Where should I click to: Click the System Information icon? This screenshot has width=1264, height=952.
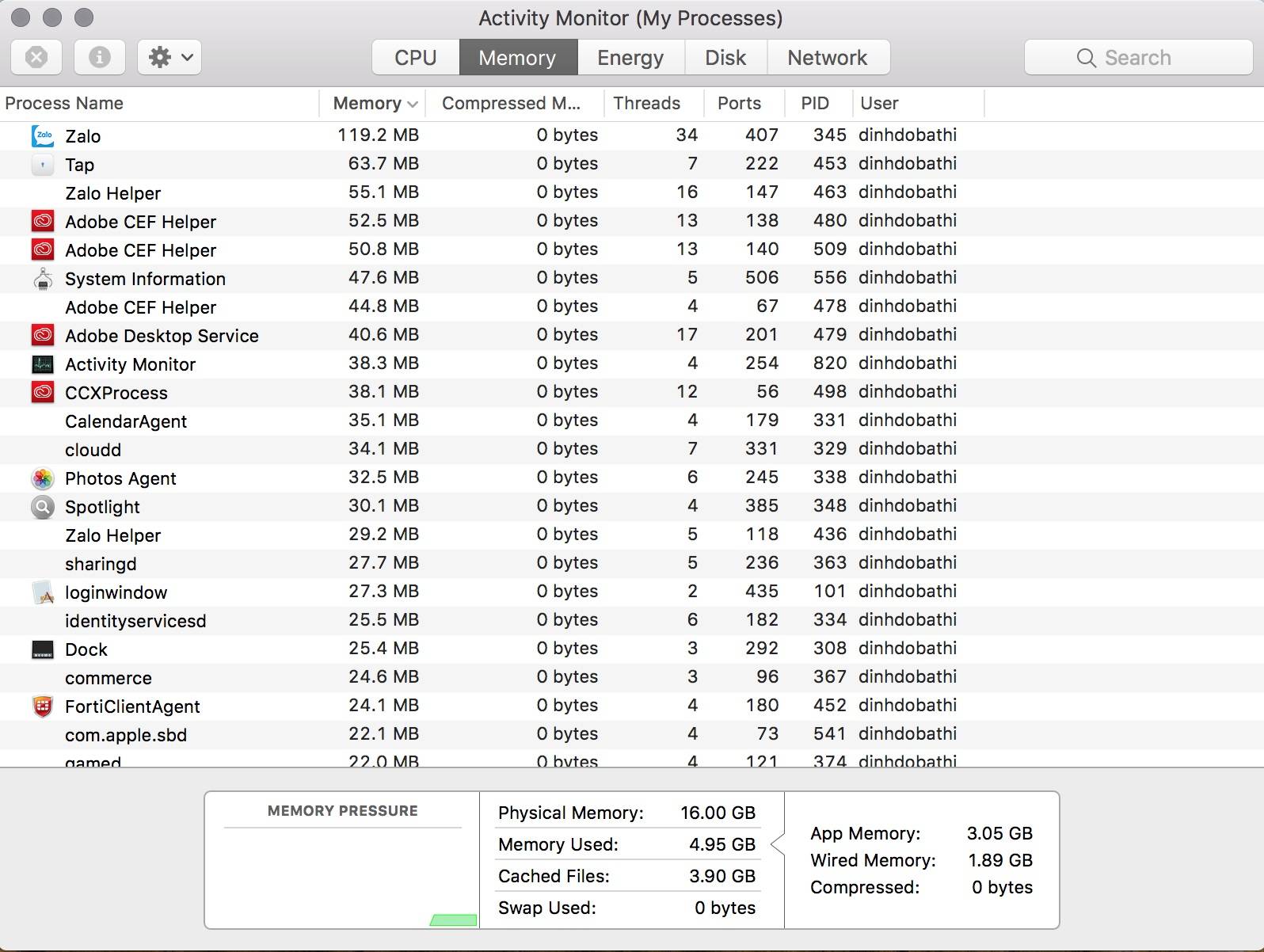[43, 278]
